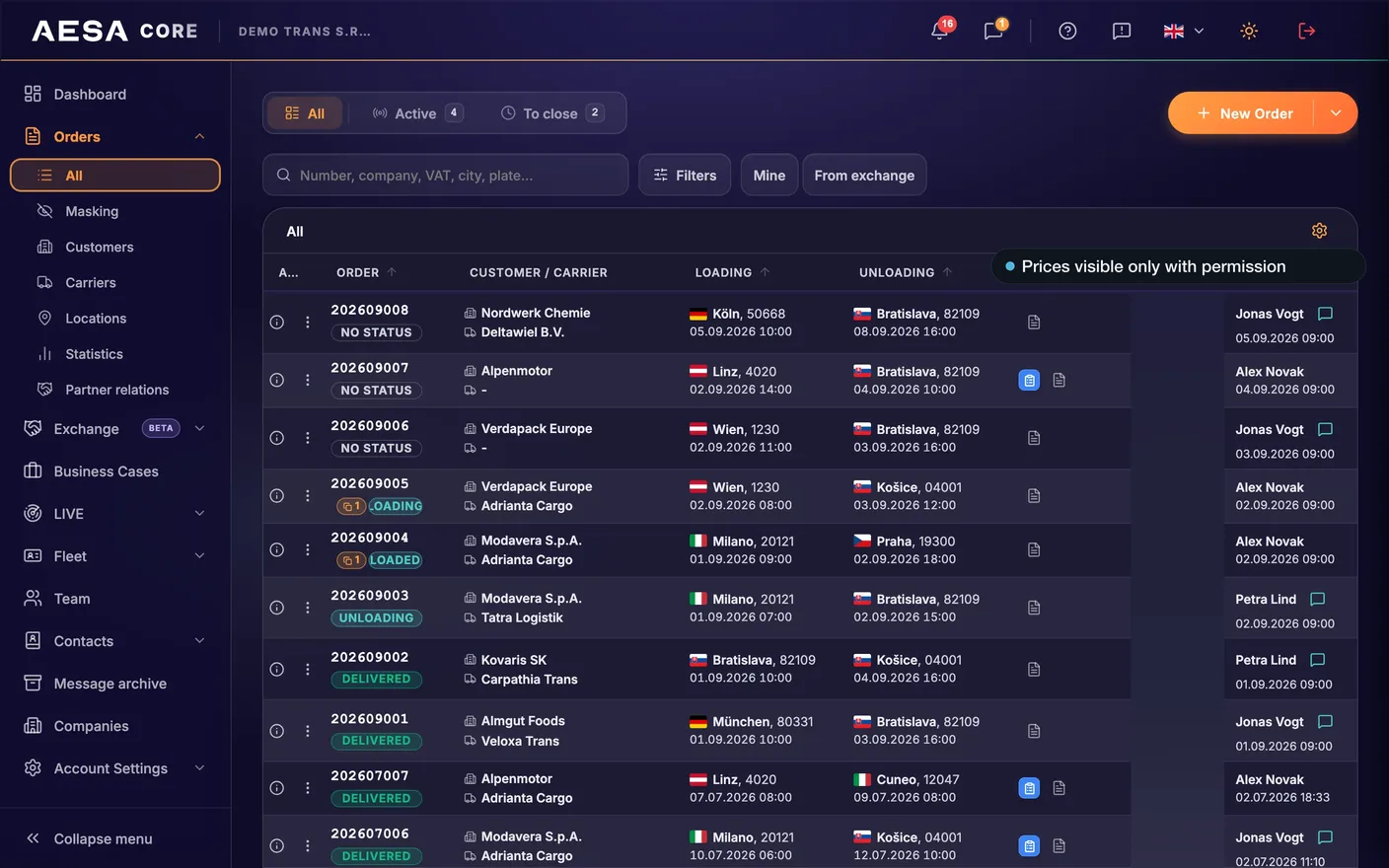Sort by the LOADING column header
The width and height of the screenshot is (1389, 868).
click(732, 272)
